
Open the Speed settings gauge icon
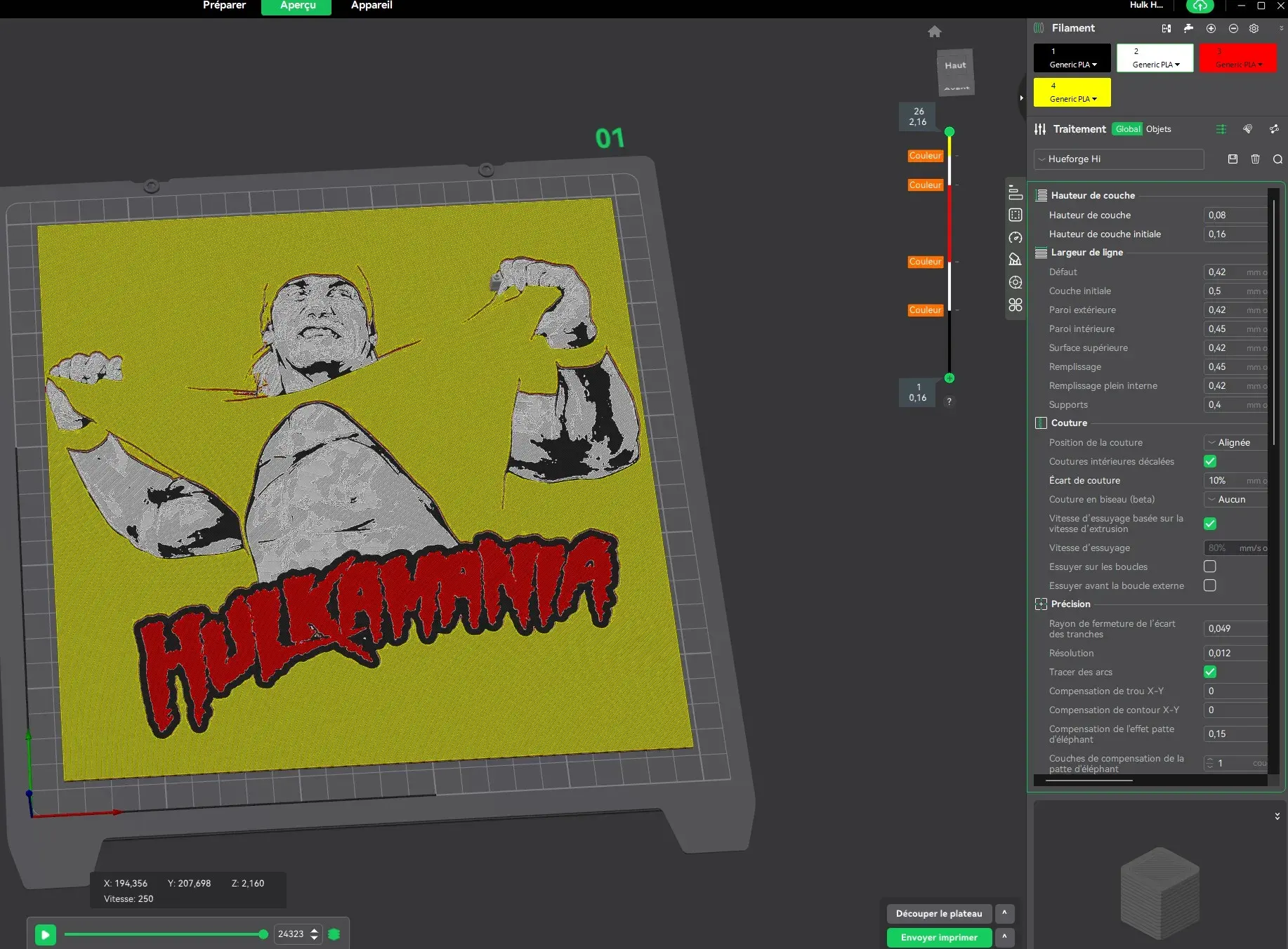[x=1016, y=237]
